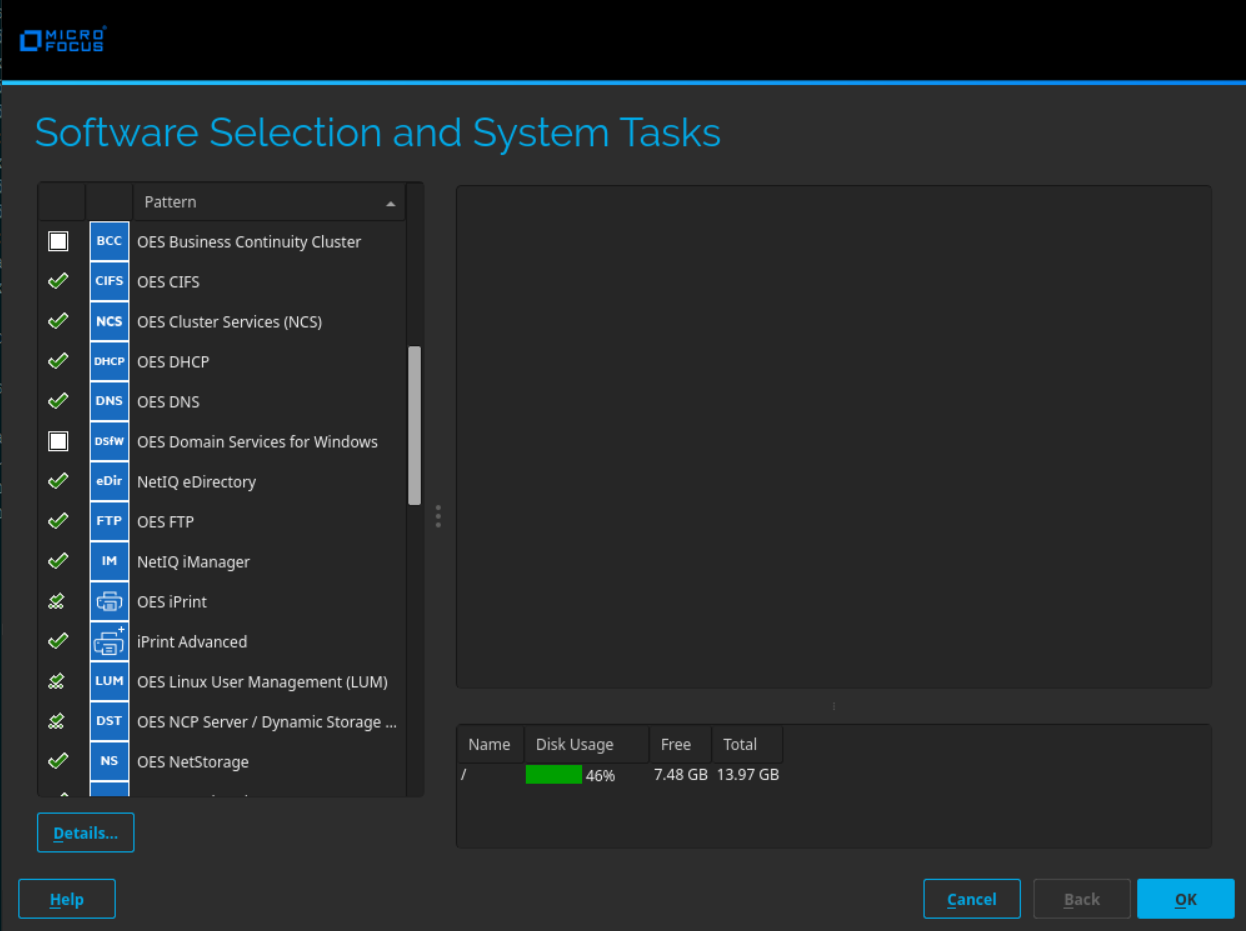Click the BCC Business Continuity Cluster icon

tap(109, 242)
